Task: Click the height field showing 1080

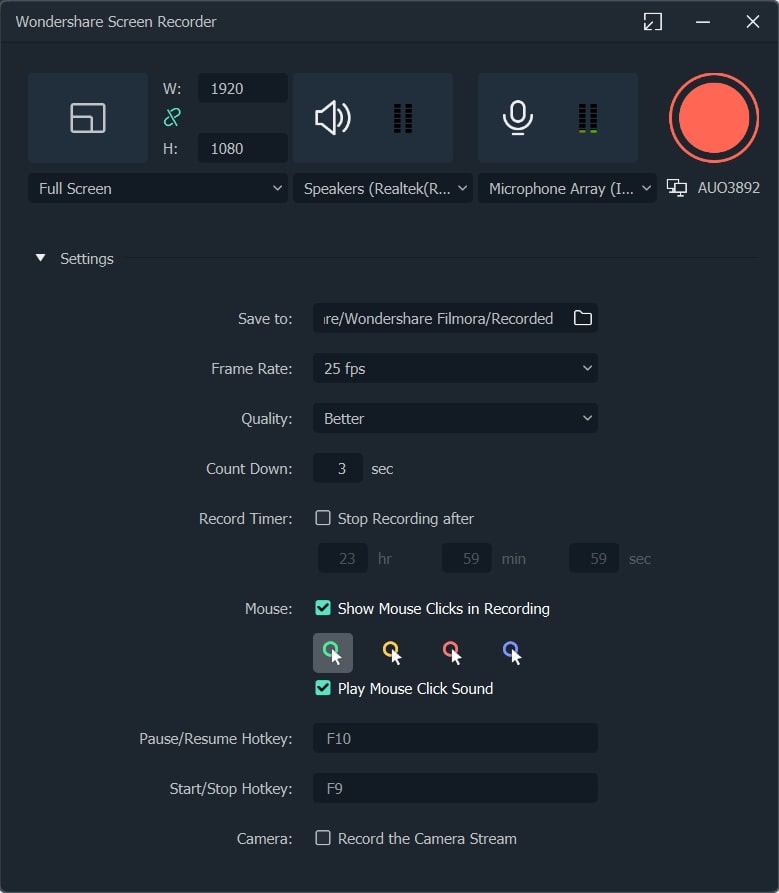Action: tap(243, 148)
